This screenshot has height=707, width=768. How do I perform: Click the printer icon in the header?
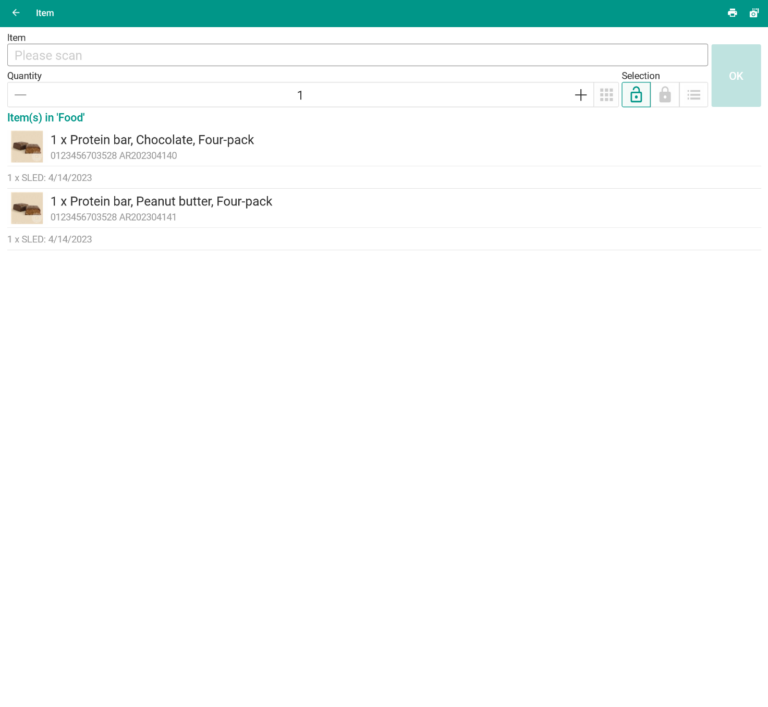tap(732, 13)
